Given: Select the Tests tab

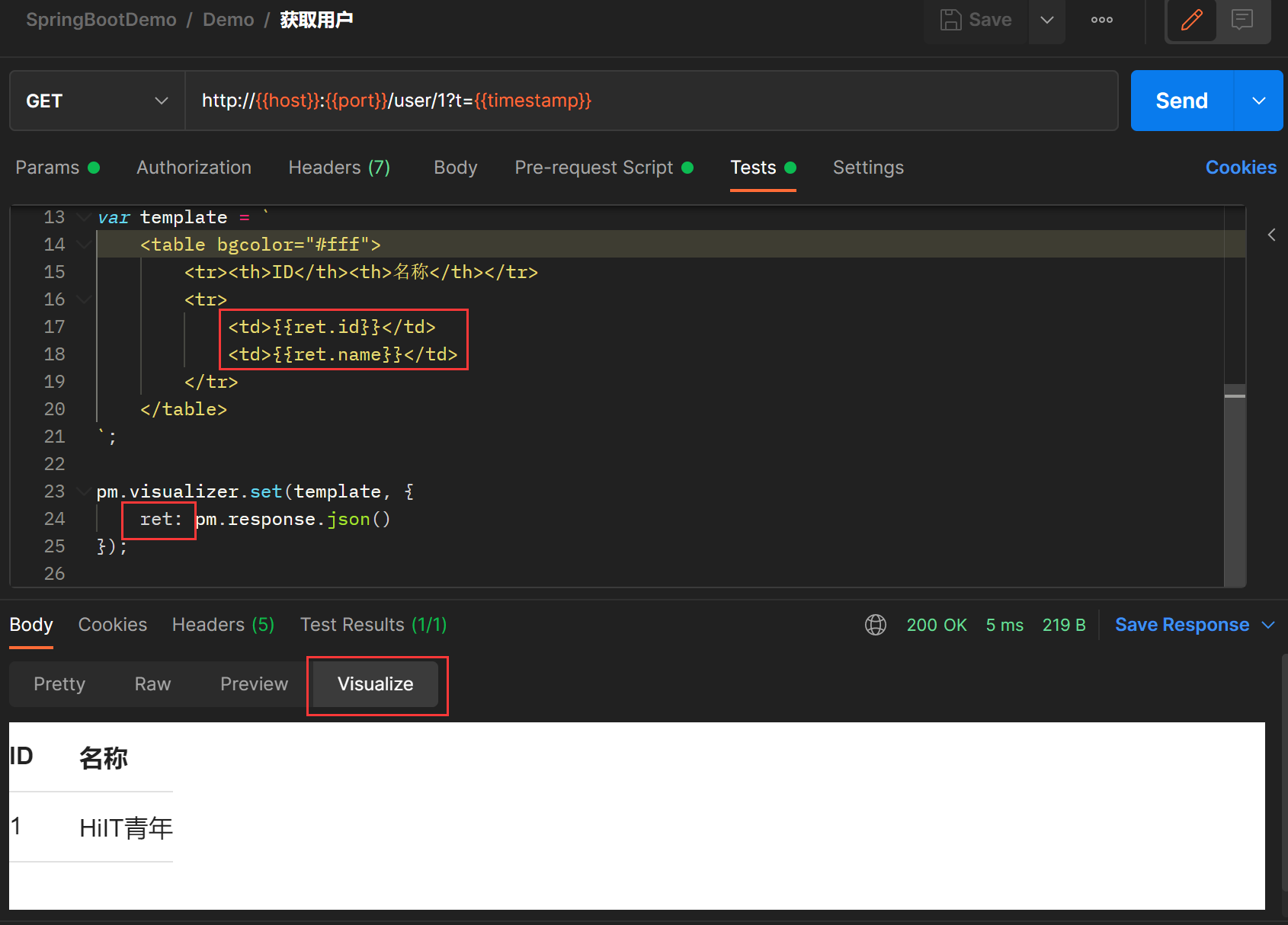Looking at the screenshot, I should pos(763,168).
